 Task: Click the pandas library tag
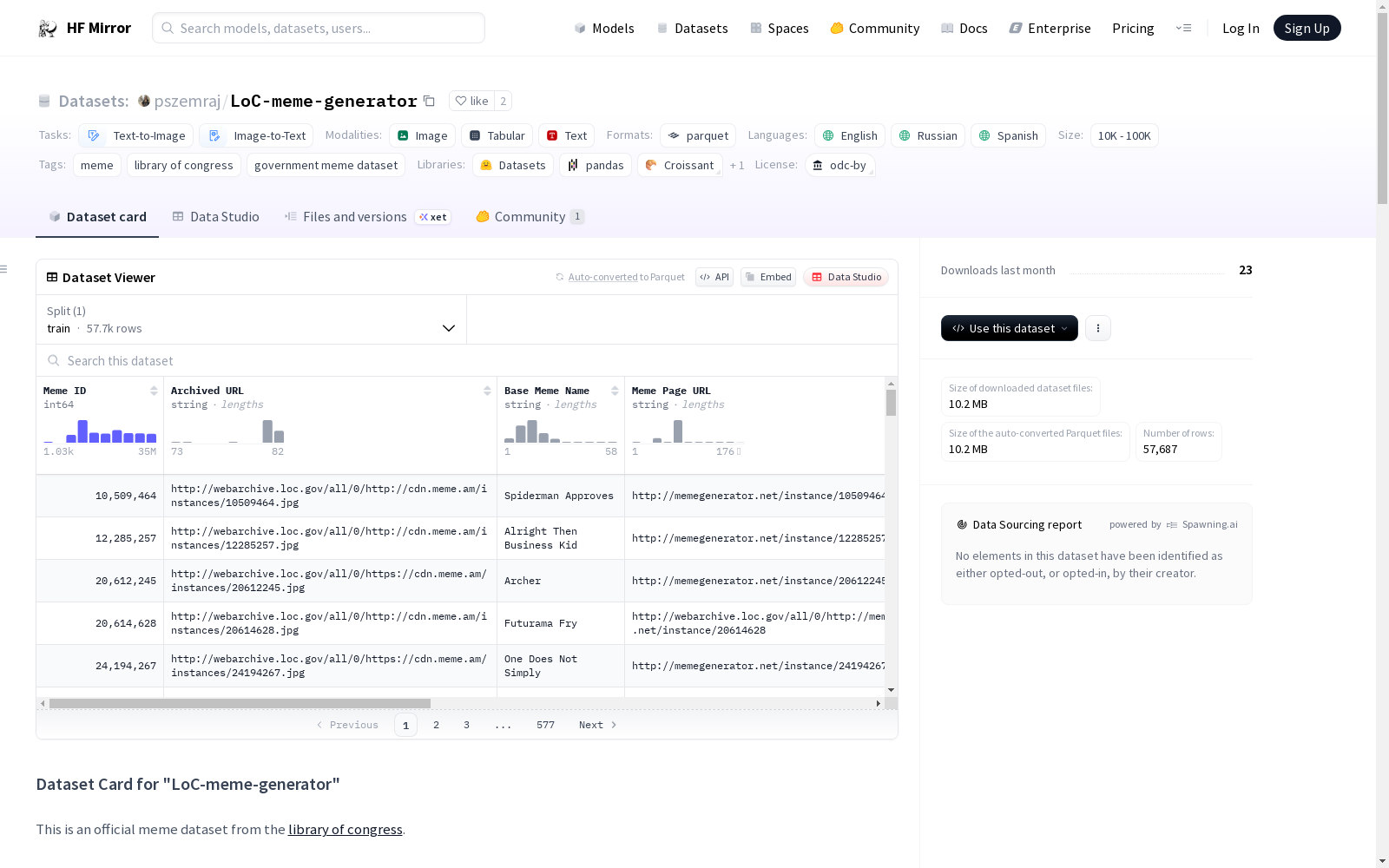click(x=596, y=165)
